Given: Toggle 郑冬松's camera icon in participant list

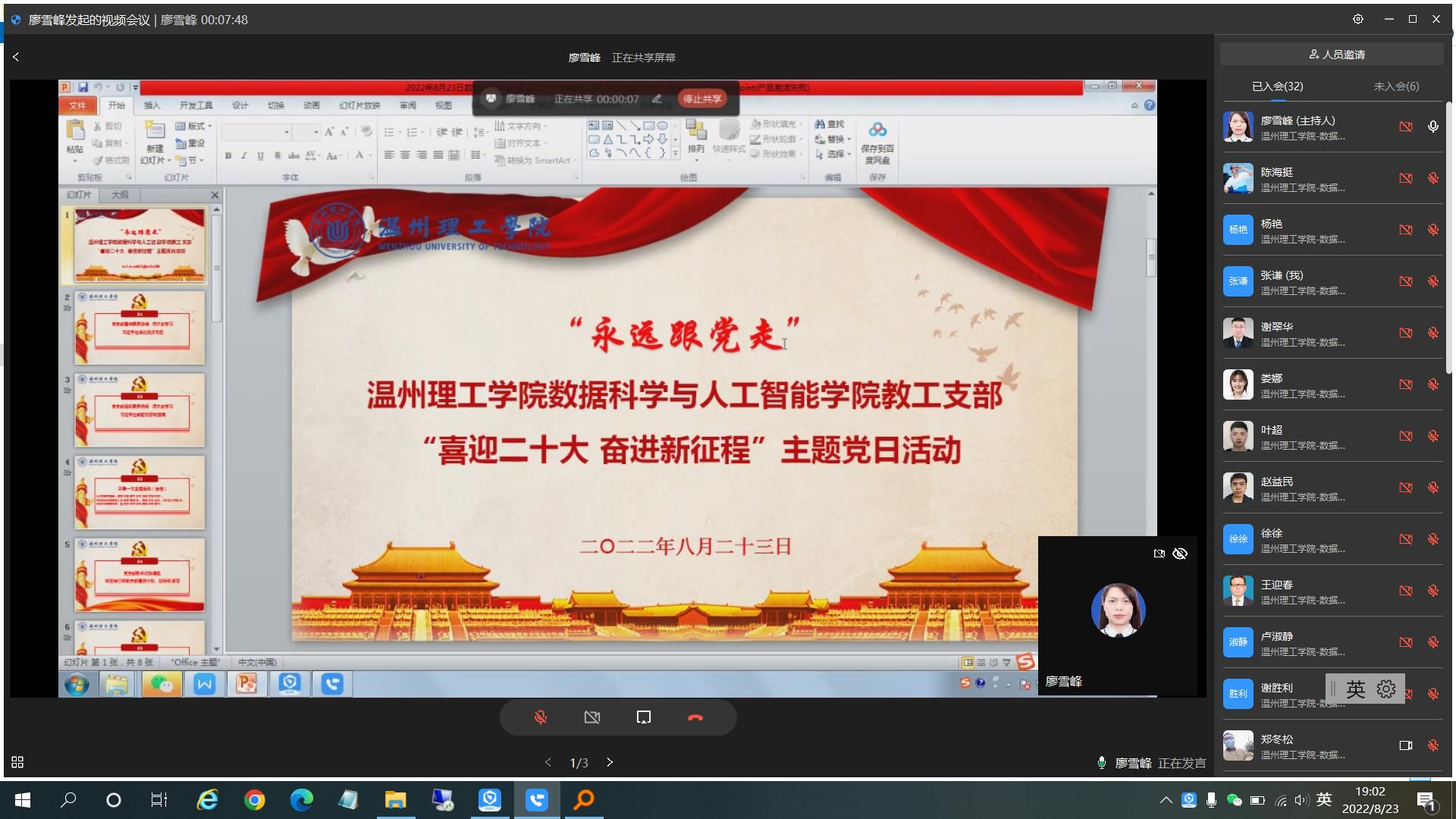Looking at the screenshot, I should (x=1405, y=745).
